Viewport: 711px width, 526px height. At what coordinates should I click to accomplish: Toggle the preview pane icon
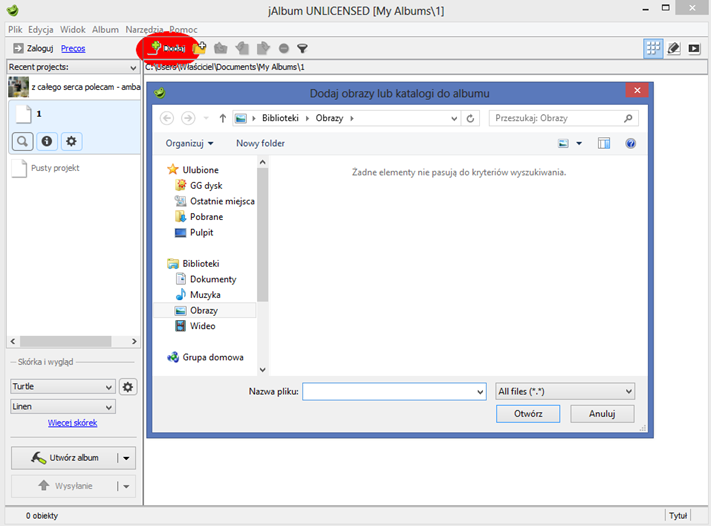pyautogui.click(x=604, y=144)
